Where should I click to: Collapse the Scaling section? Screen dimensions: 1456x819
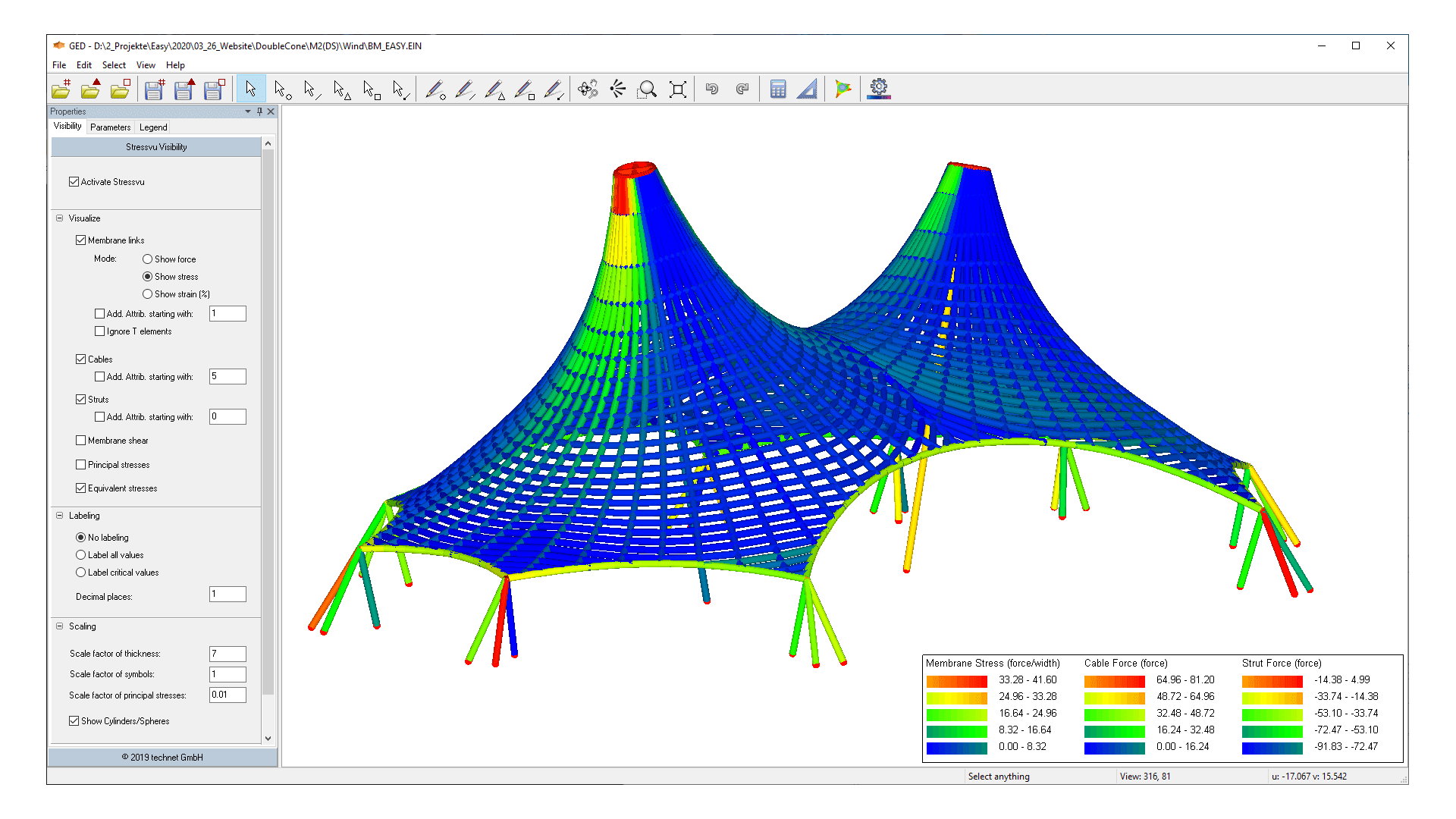click(59, 626)
